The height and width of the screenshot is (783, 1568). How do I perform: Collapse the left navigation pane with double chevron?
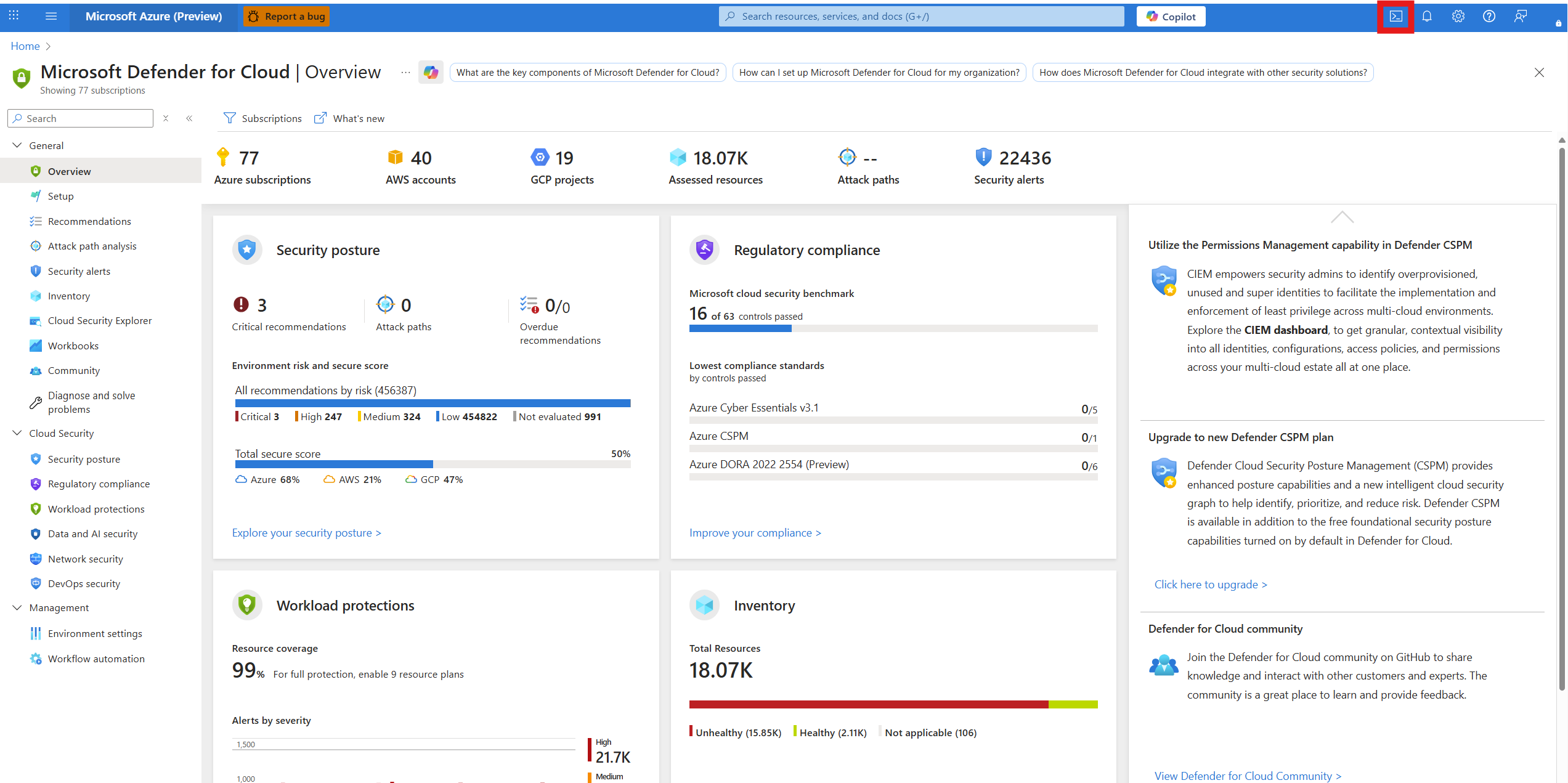coord(189,118)
